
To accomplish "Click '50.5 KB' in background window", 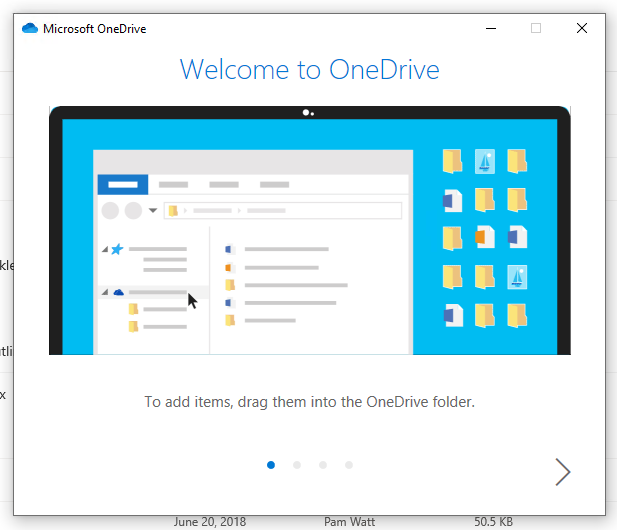I will (x=493, y=522).
